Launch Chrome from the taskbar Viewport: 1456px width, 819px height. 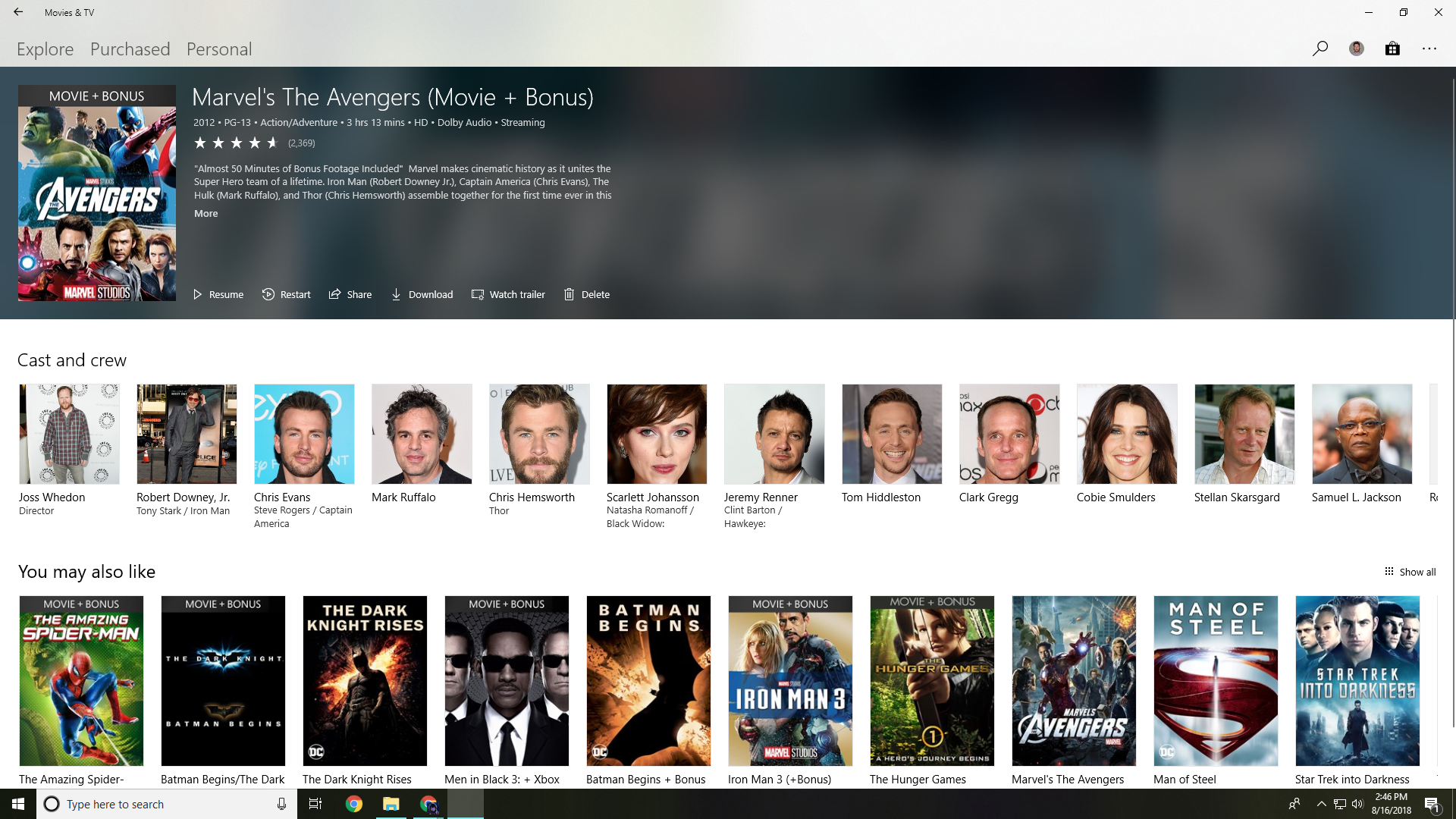(x=354, y=804)
